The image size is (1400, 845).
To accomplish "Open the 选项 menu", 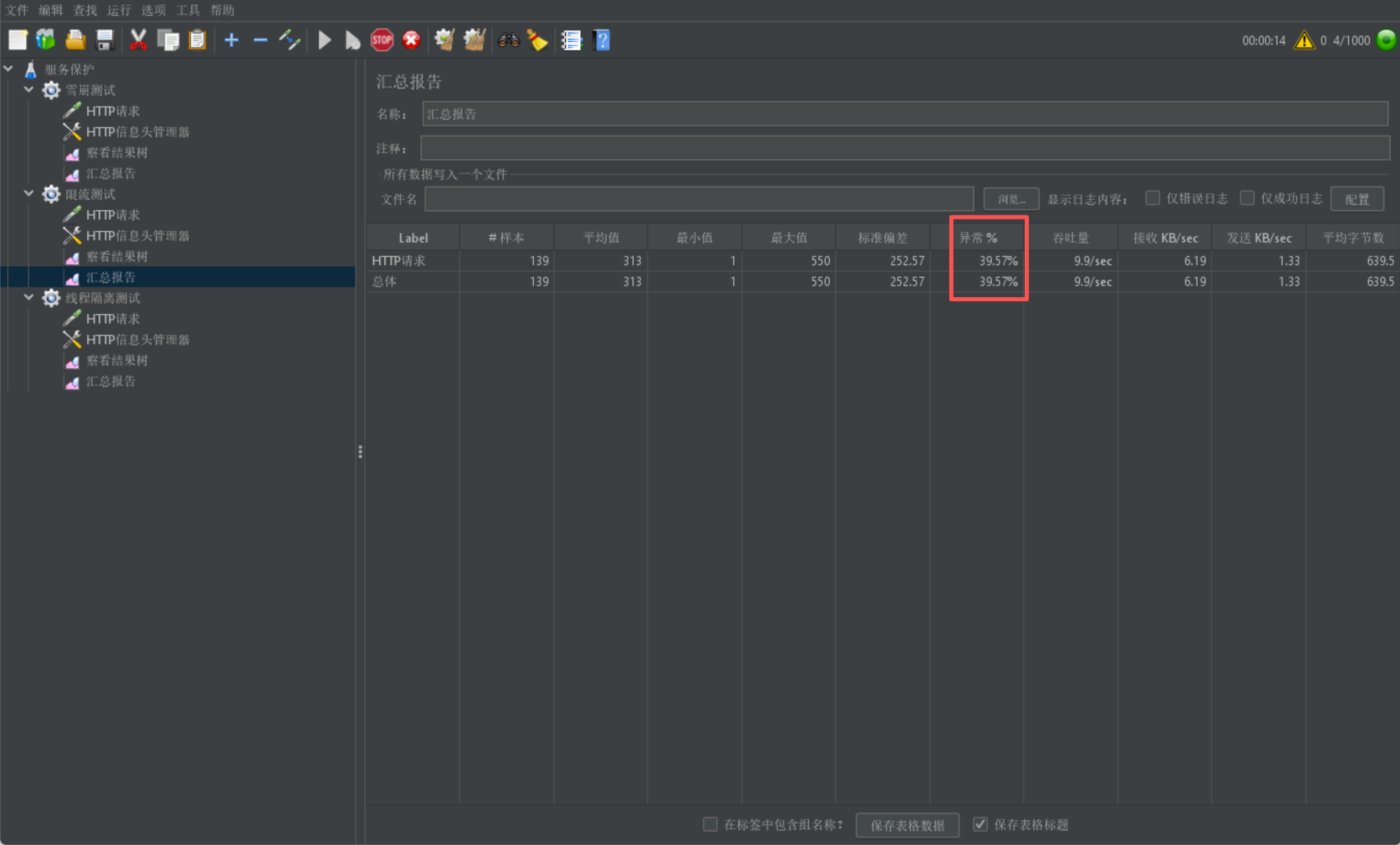I will pyautogui.click(x=153, y=10).
